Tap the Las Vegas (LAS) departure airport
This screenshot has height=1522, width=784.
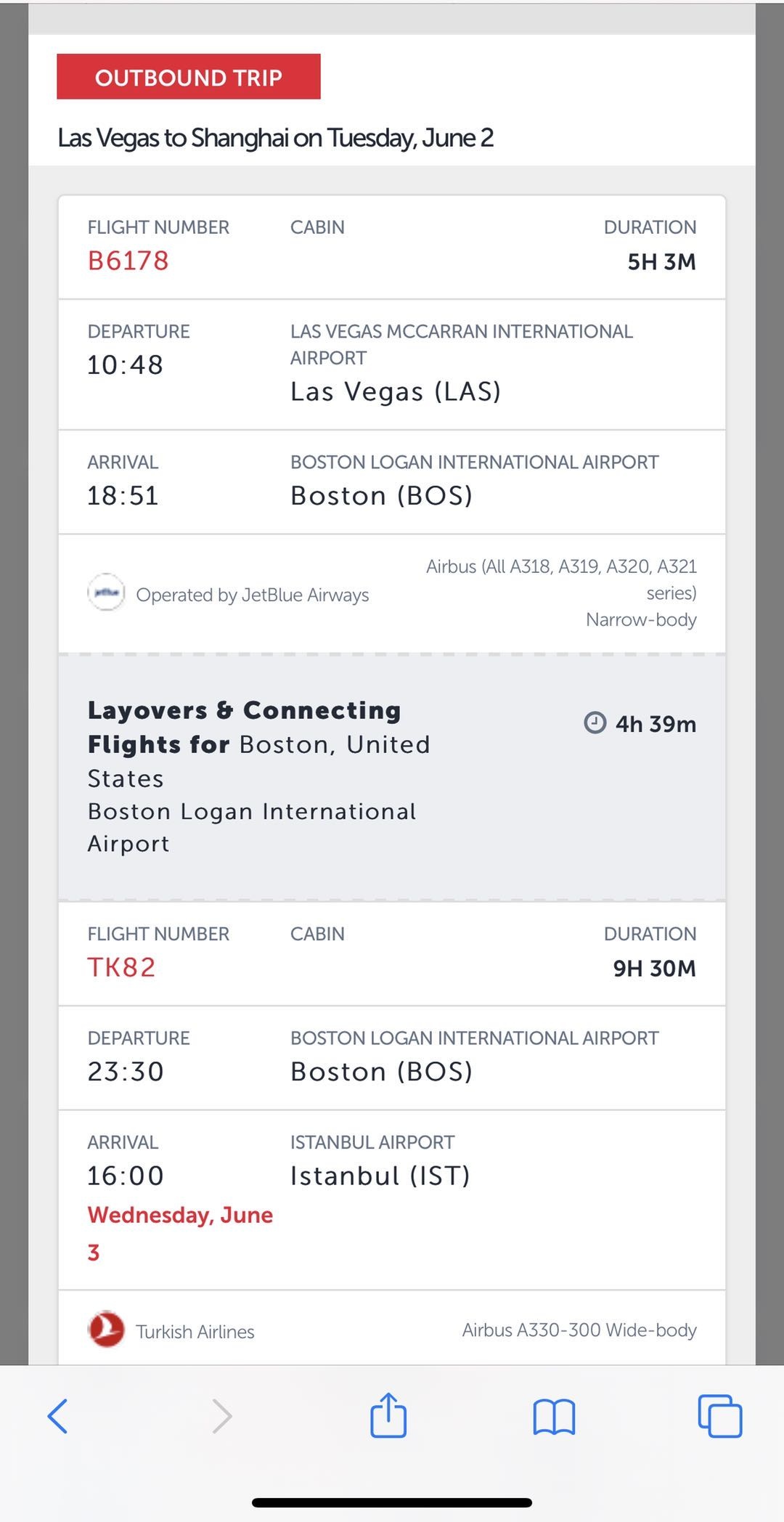pyautogui.click(x=396, y=391)
